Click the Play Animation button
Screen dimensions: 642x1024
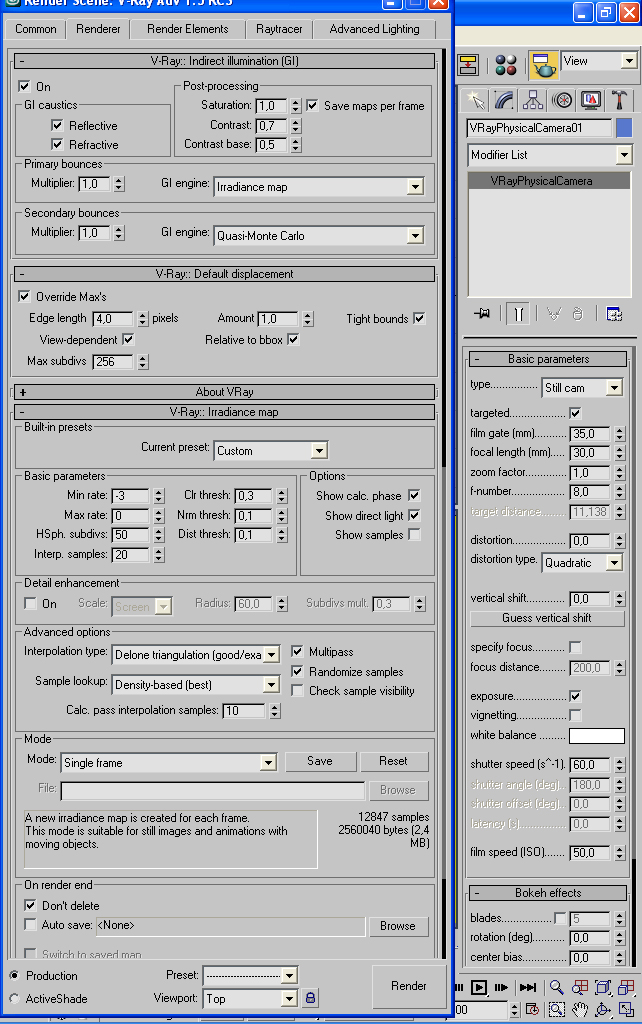(479, 987)
